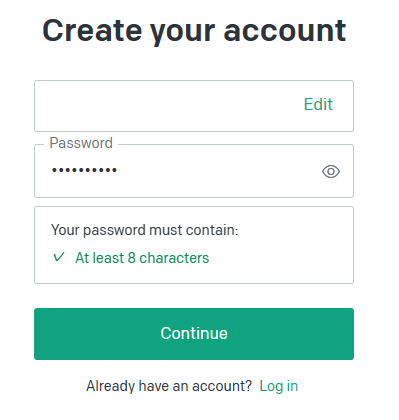Click inside the password requirements box
The width and height of the screenshot is (399, 420).
click(194, 245)
